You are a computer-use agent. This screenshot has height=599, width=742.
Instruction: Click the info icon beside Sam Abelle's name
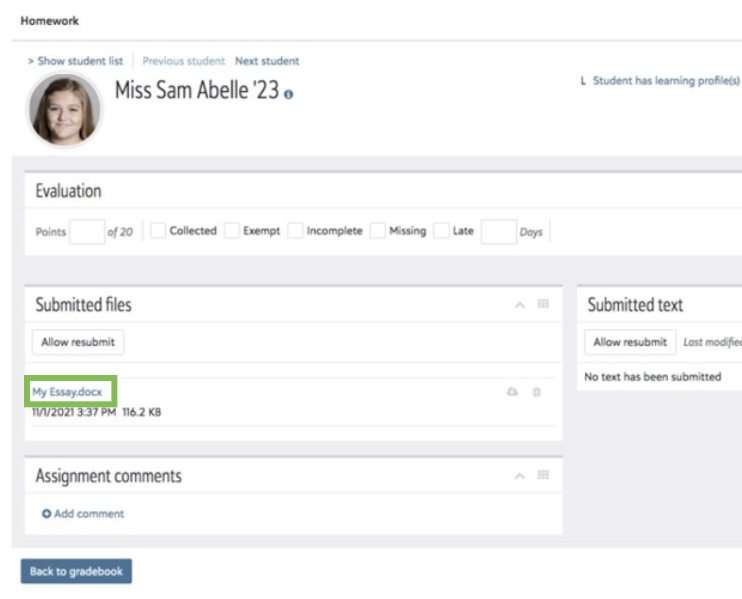coord(289,94)
